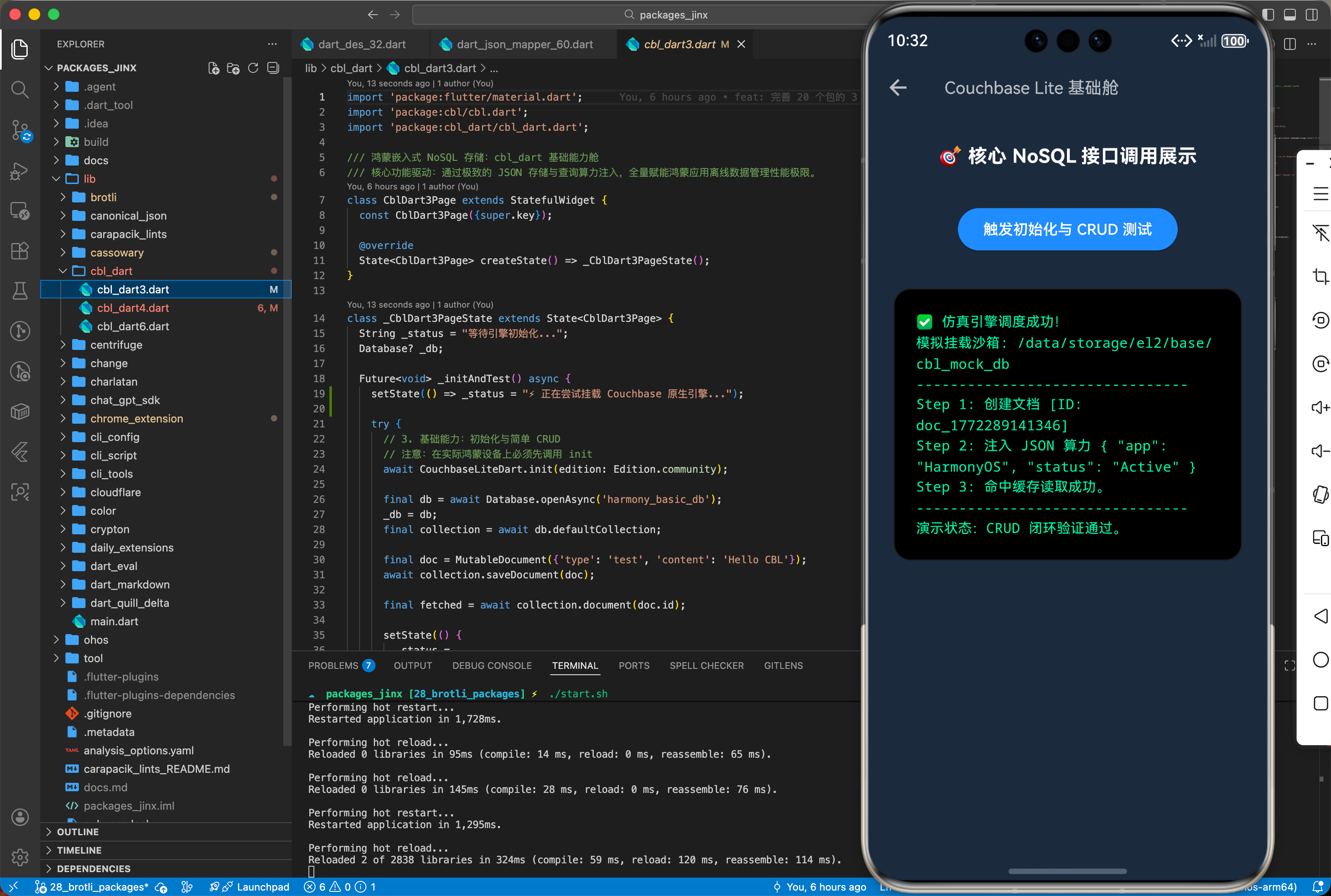1331x896 pixels.
Task: Click Launchpad in the status bar
Action: (263, 886)
